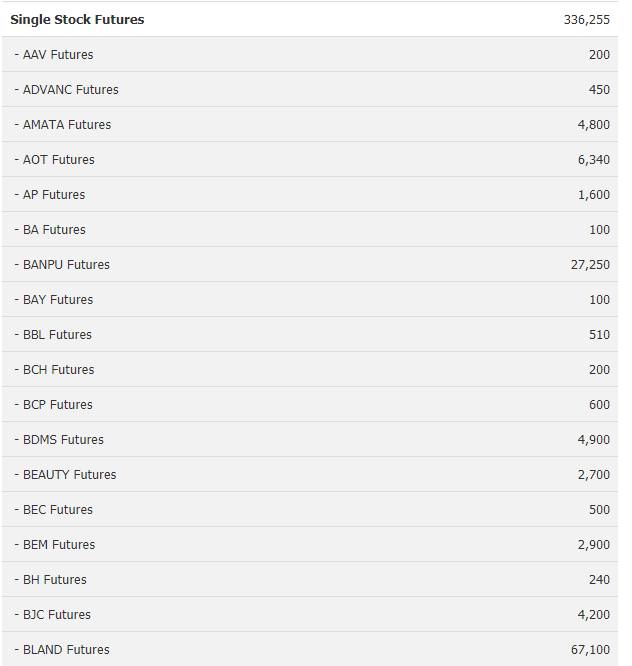Open the BANPU Futures entry

pyautogui.click(x=66, y=265)
